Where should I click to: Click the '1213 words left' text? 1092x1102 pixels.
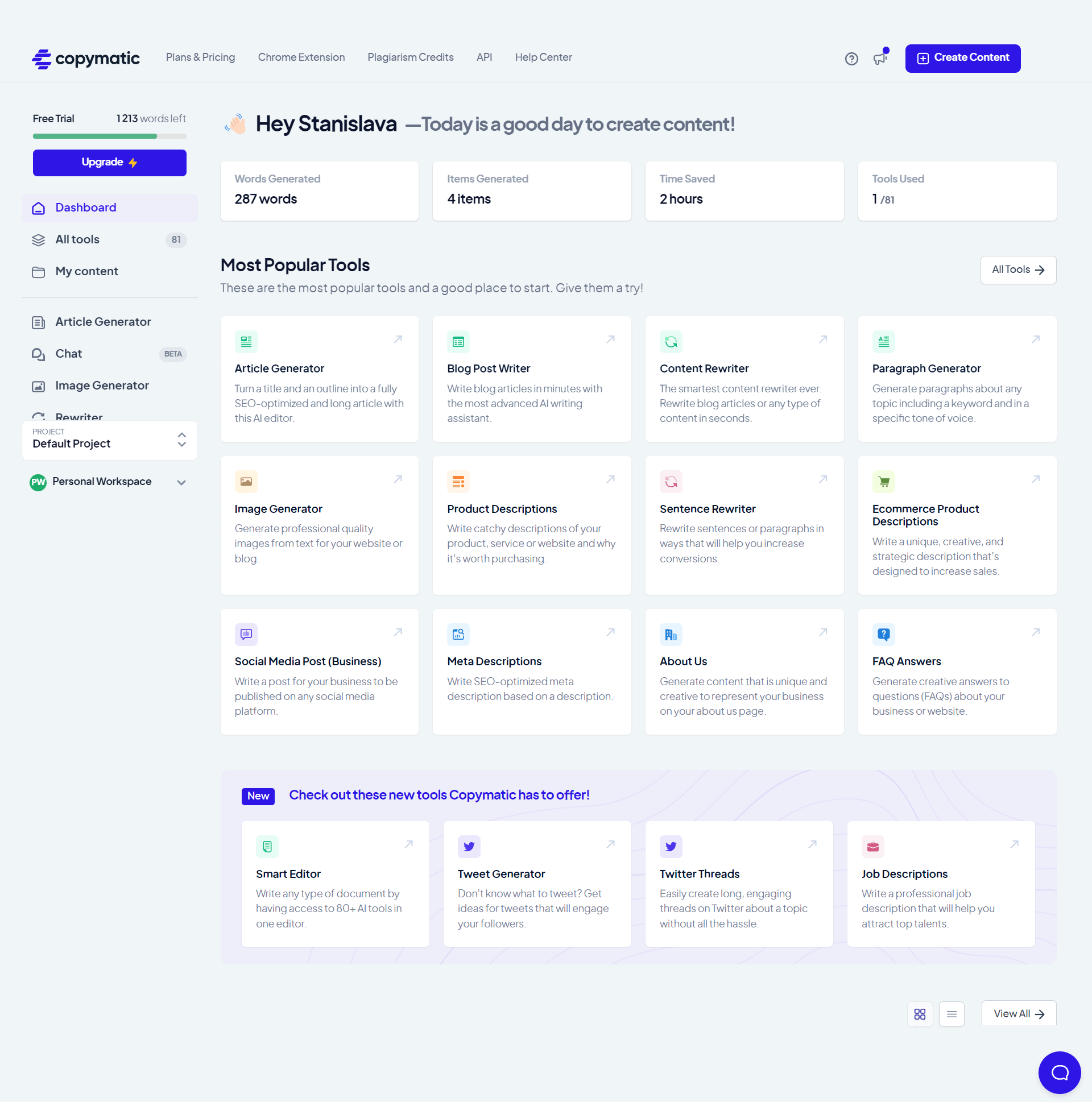click(151, 119)
